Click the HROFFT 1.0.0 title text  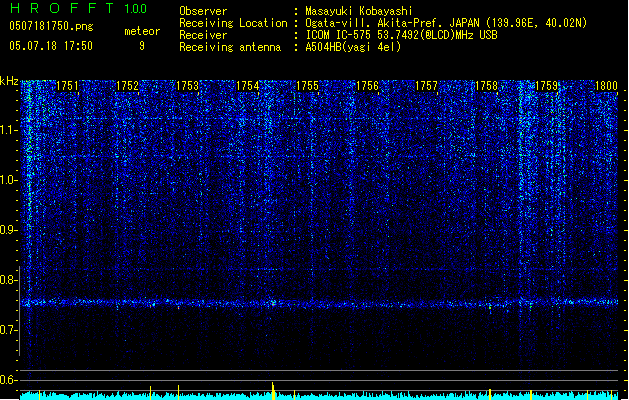tap(78, 8)
